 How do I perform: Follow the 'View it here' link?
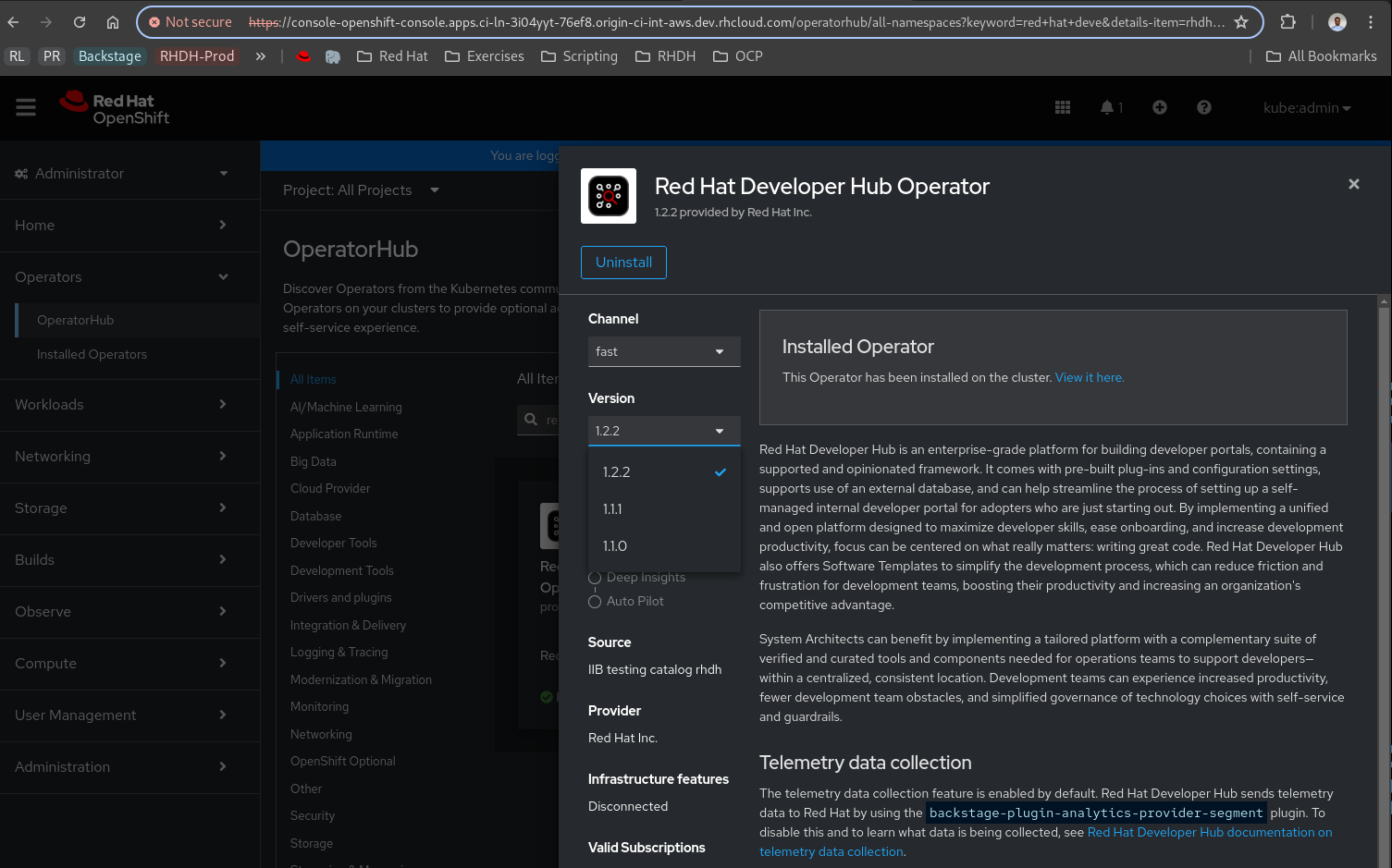[x=1089, y=378]
